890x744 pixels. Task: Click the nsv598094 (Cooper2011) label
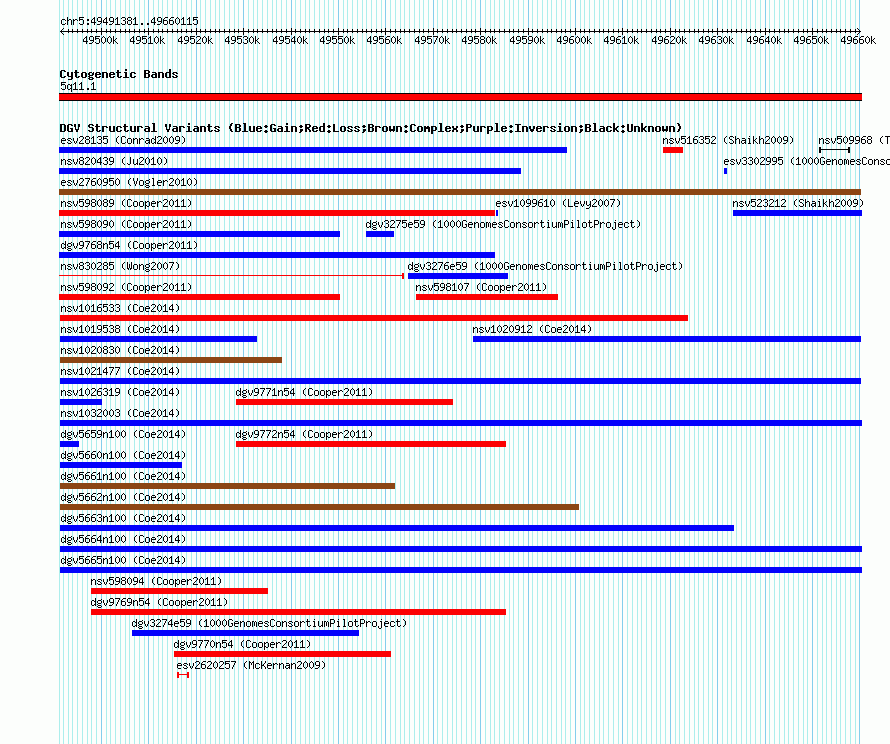(156, 581)
